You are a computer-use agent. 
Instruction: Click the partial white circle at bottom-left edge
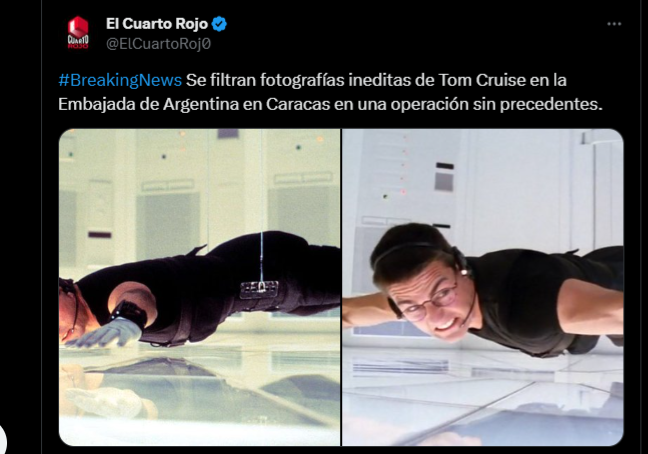[x=2, y=440]
